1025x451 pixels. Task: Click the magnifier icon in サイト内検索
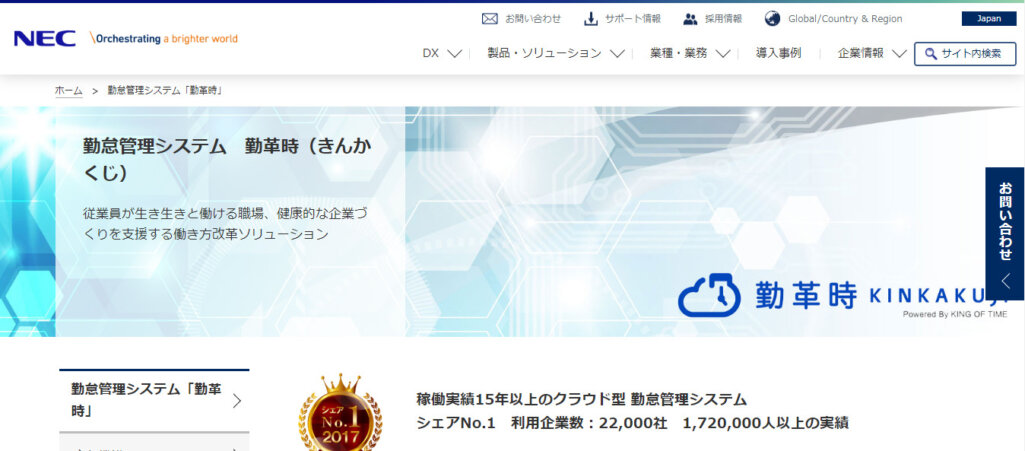pos(931,54)
